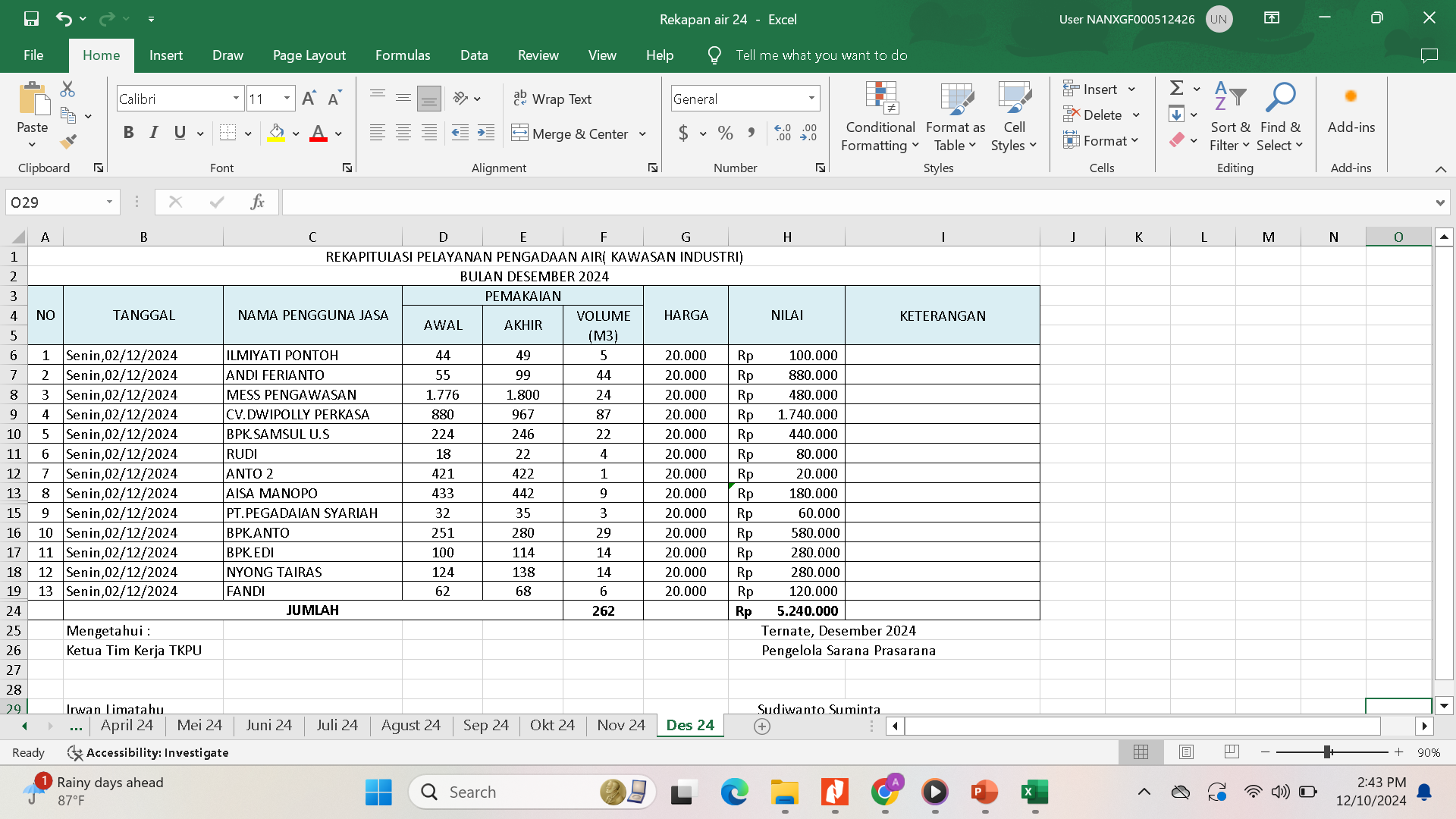
Task: Switch to Page Layout view
Action: coord(1186,752)
